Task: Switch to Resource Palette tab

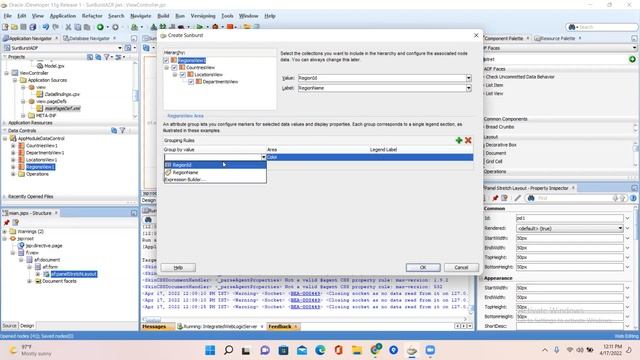Action: (557, 38)
